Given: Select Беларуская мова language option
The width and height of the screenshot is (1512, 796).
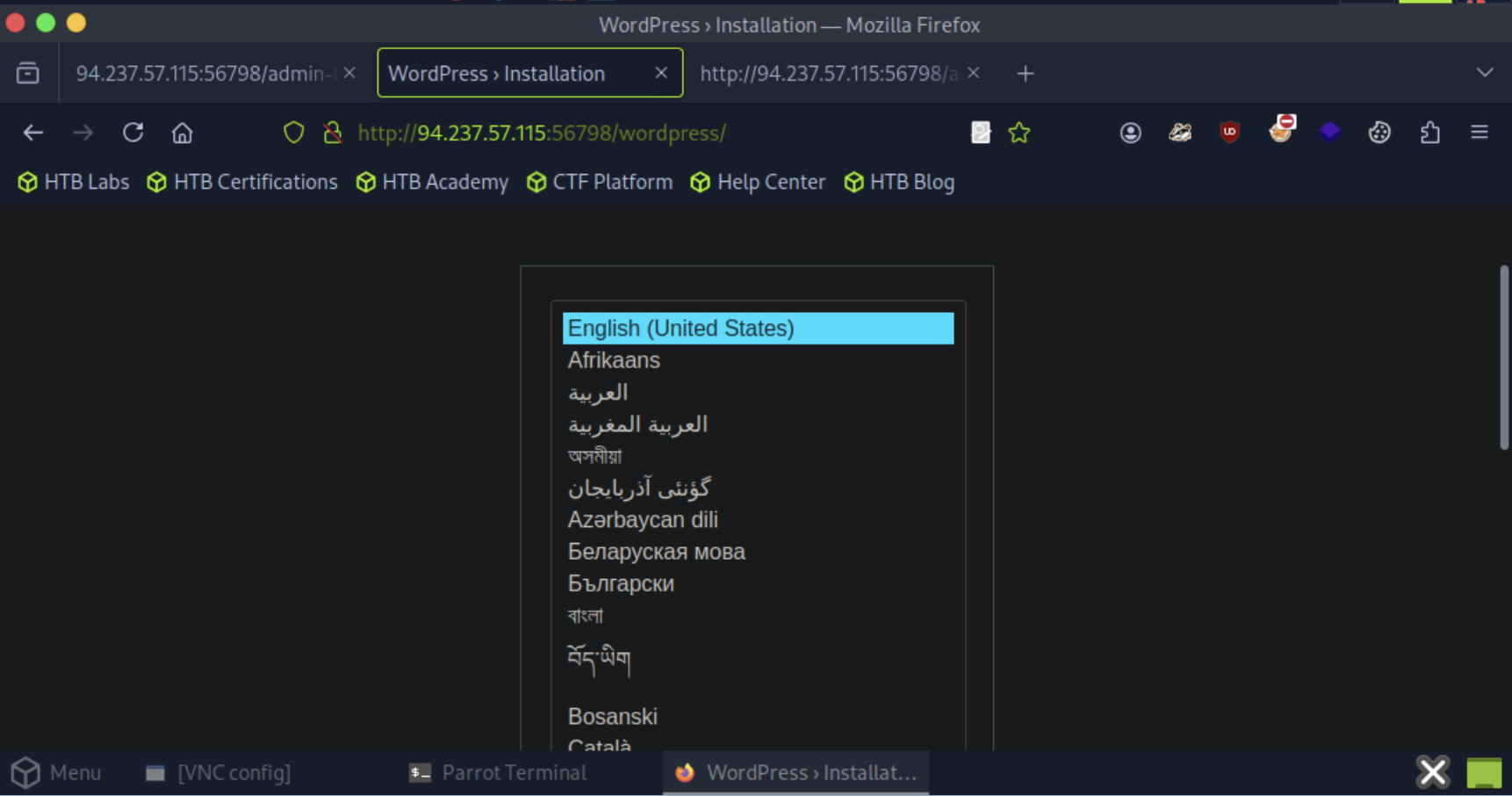Looking at the screenshot, I should click(758, 552).
